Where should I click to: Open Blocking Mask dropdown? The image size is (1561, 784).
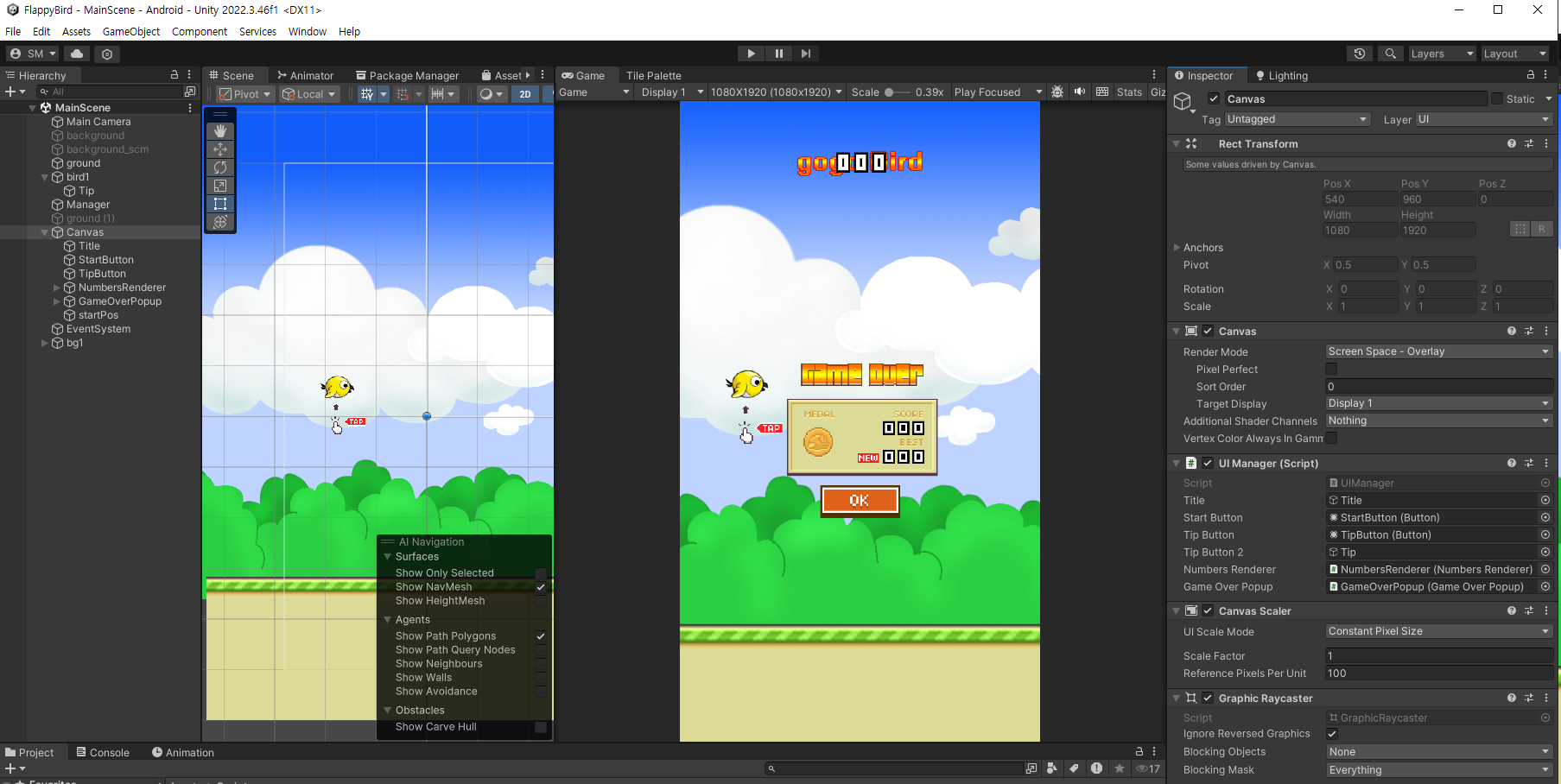(1438, 770)
